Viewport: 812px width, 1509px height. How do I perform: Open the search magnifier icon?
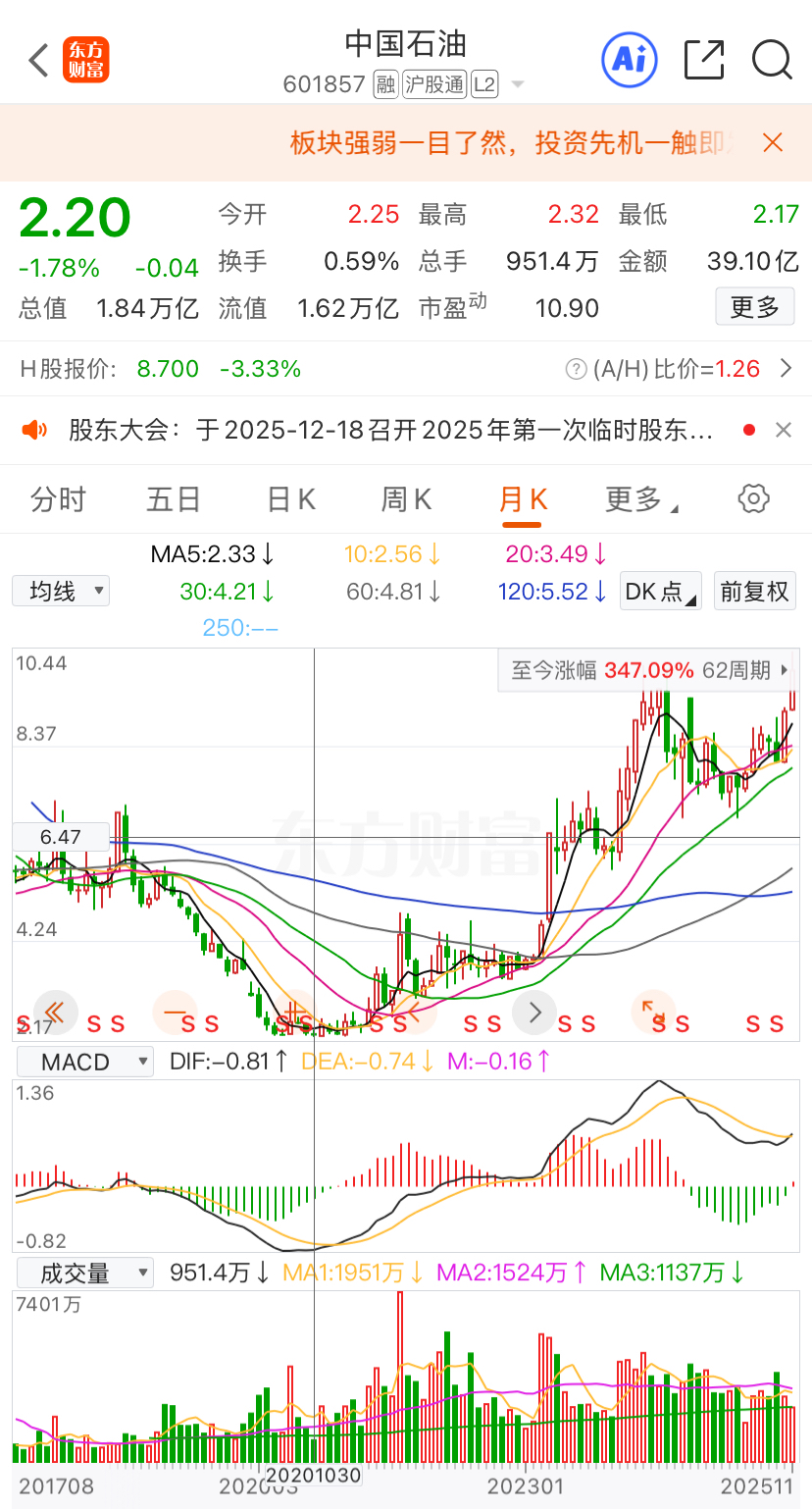pos(772,60)
